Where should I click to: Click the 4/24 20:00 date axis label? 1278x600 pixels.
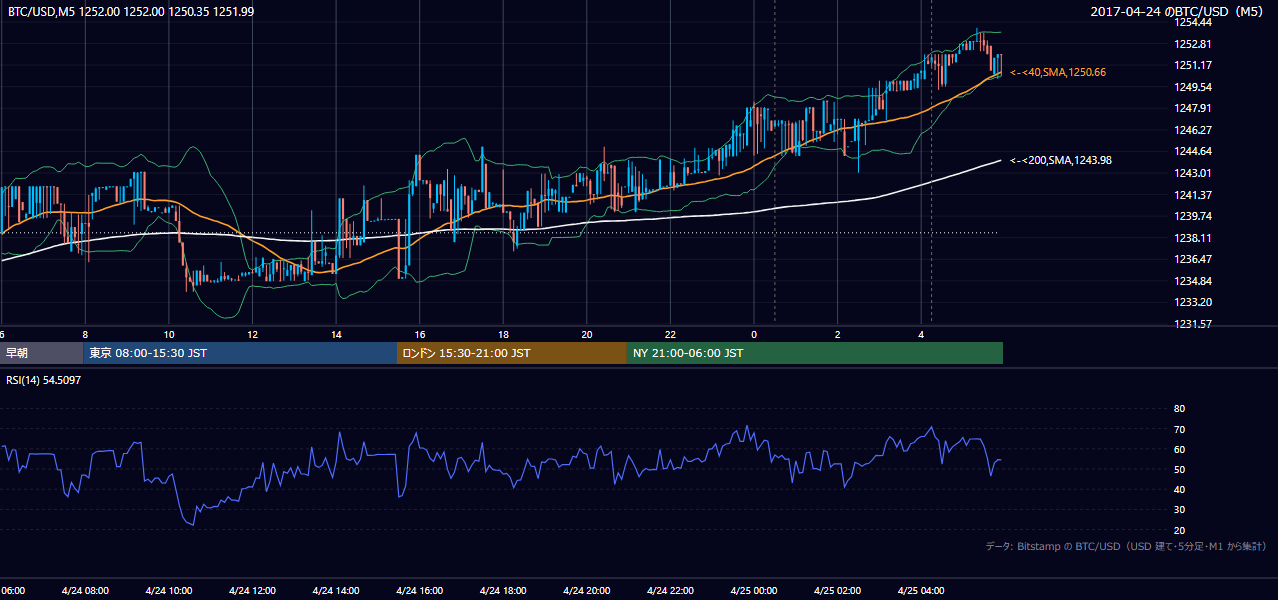(x=587, y=591)
